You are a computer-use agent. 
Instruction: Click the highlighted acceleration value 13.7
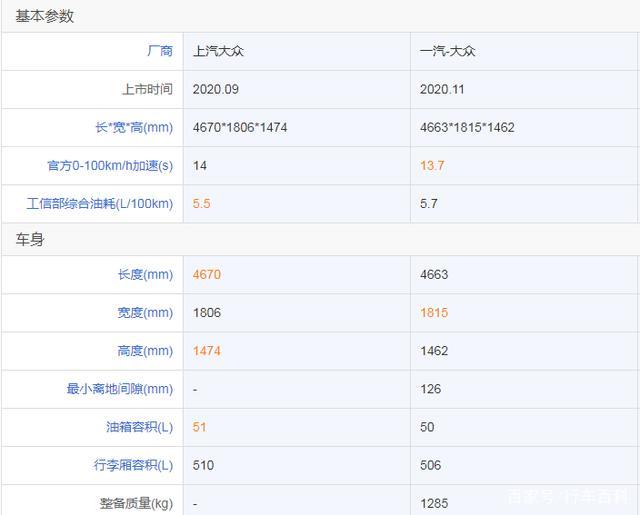point(432,166)
